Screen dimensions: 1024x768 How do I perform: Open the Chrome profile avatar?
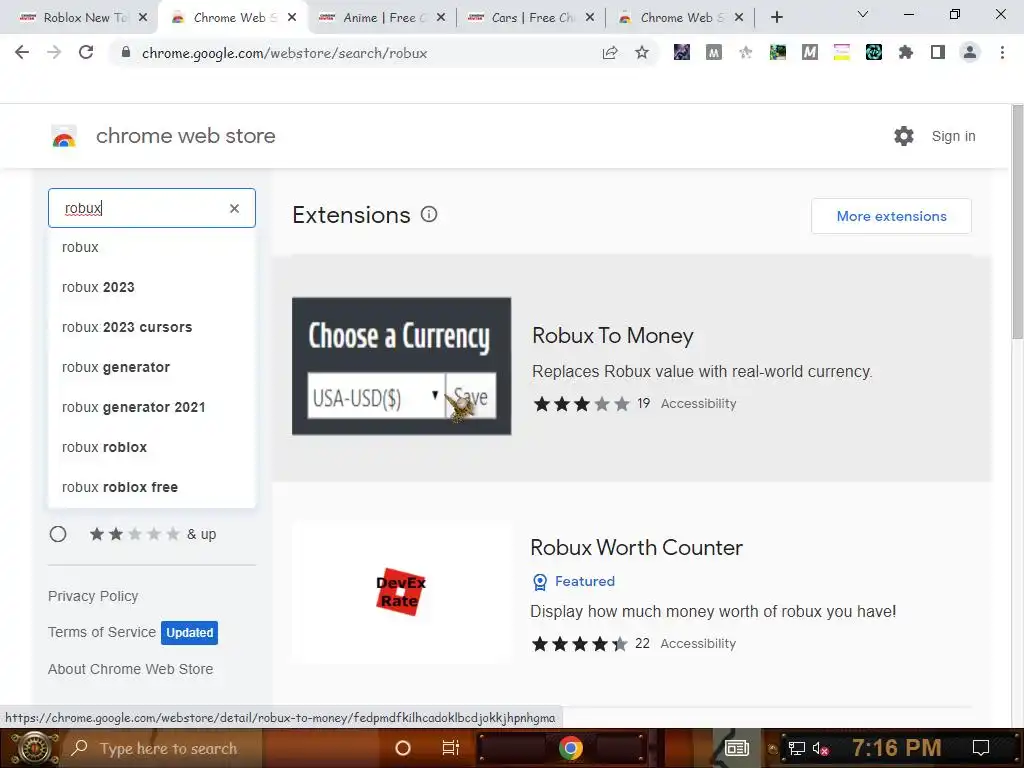970,52
